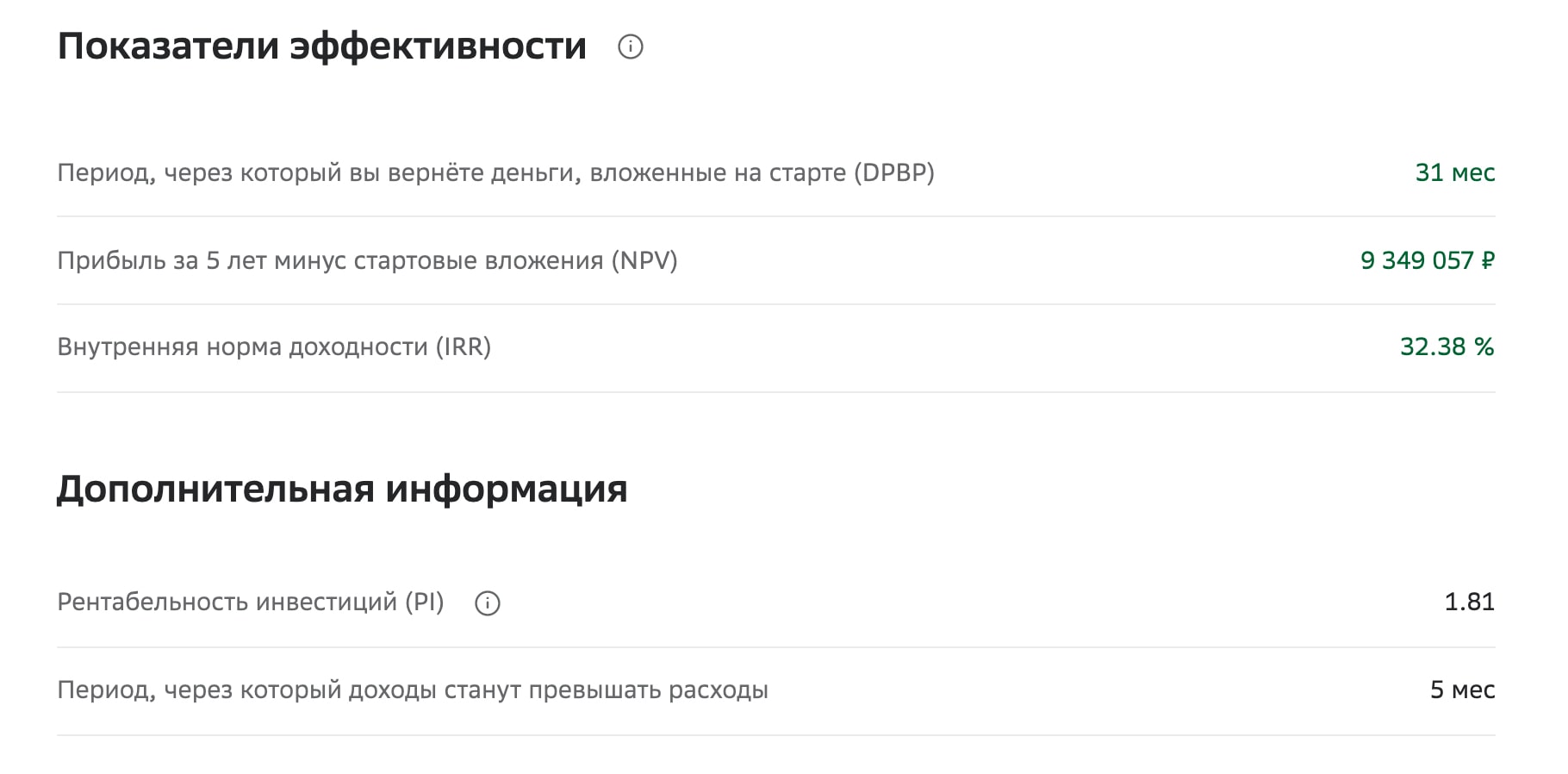Click the Рентабельность инвестиций (PI) label
Viewport: 1568px width, 774px height.
coord(251,602)
